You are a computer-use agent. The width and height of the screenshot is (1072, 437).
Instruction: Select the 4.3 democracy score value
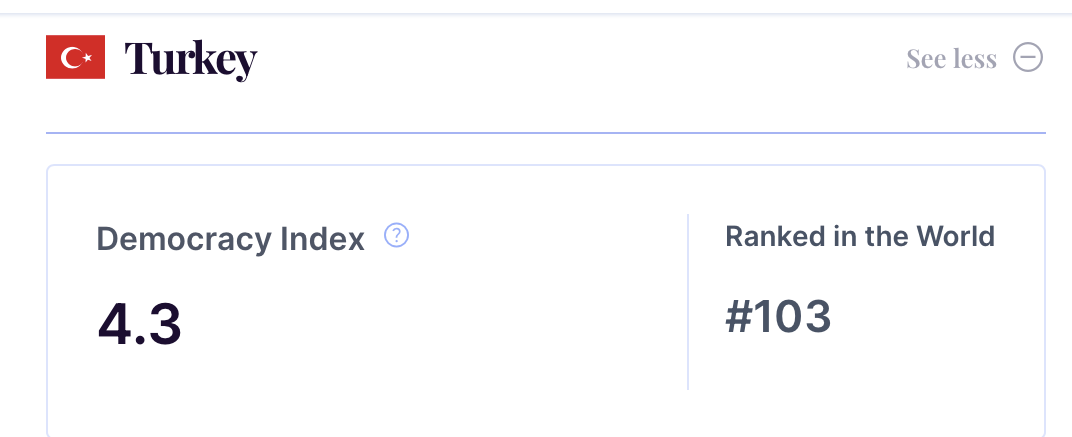[x=139, y=324]
